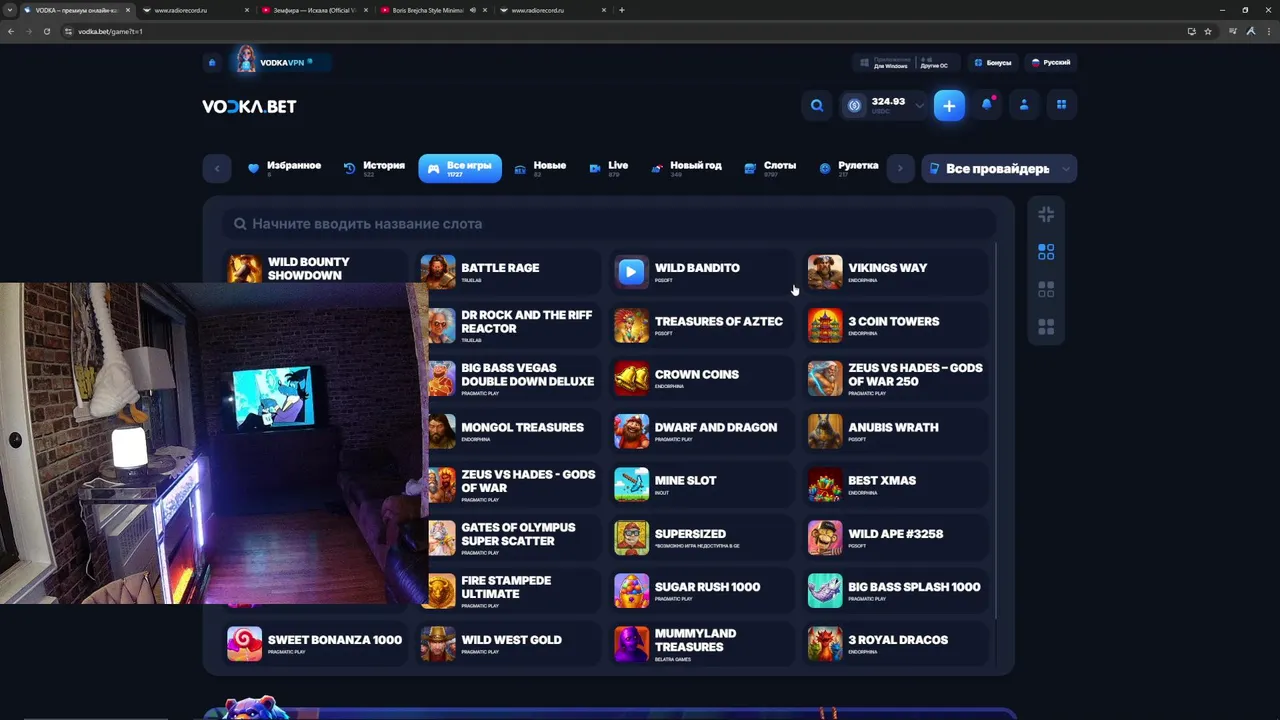Click the Crown Coins game icon
1280x720 pixels.
[x=631, y=378]
